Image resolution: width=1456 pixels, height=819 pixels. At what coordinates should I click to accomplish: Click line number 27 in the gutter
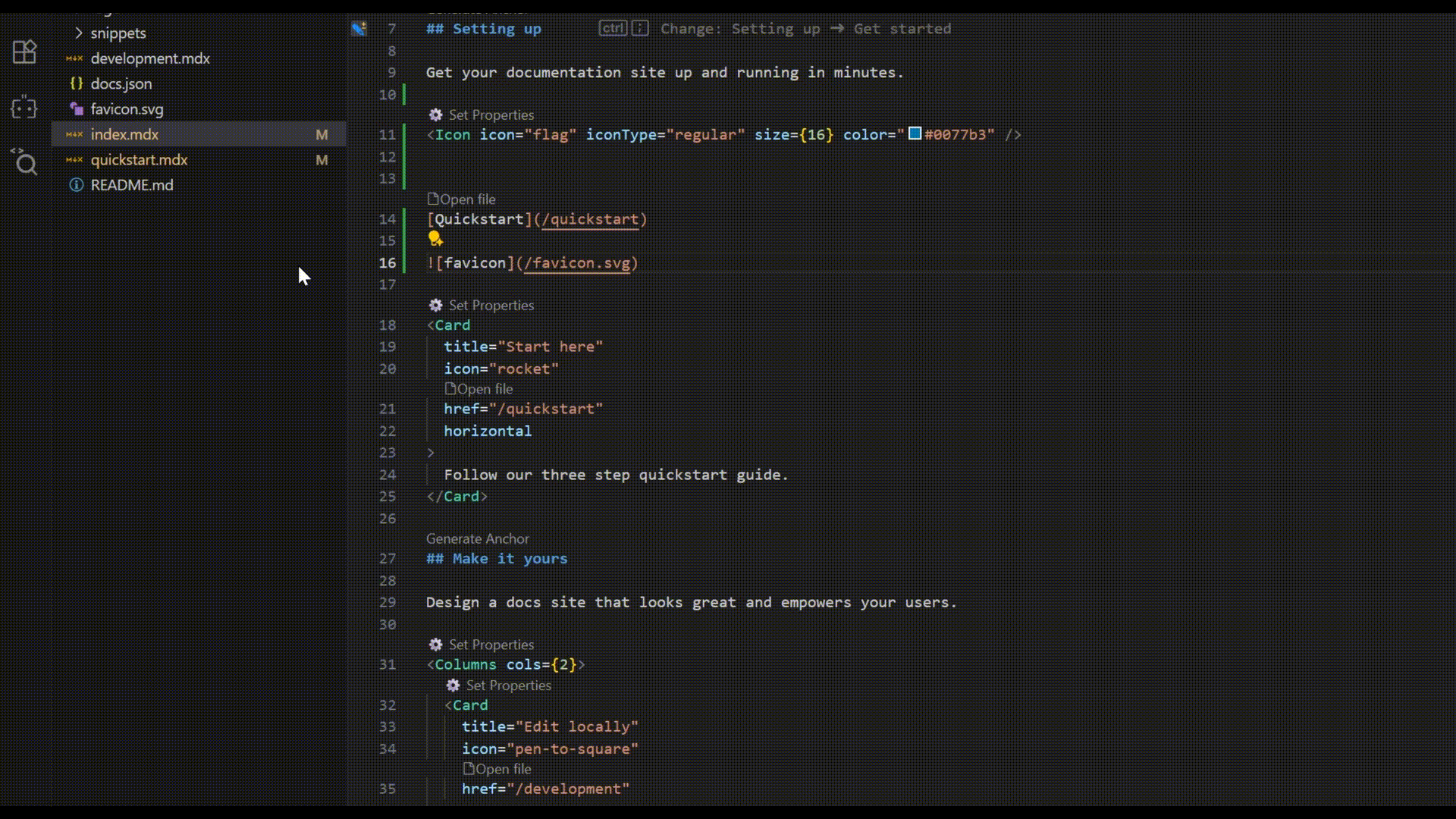[388, 559]
